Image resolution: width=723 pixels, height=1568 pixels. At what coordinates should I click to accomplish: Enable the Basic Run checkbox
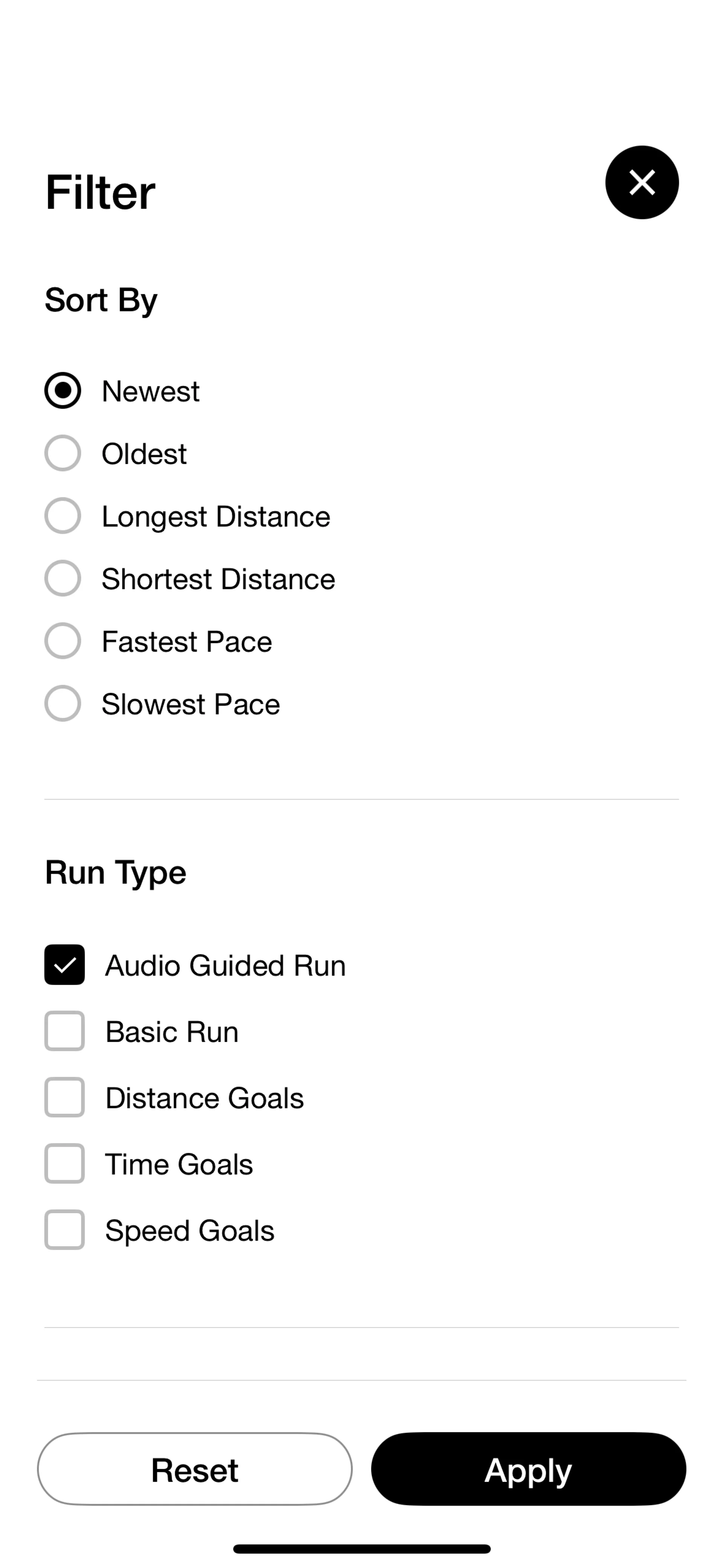(64, 1031)
